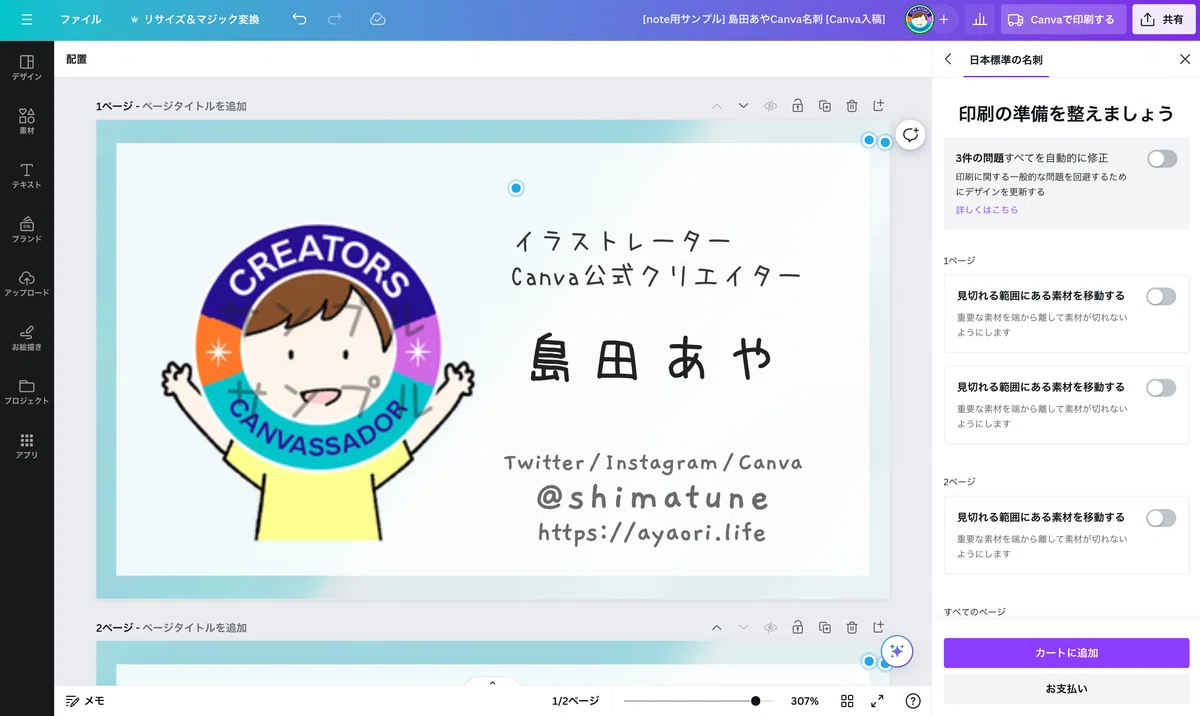Move page 1 down with chevron
The image size is (1200, 716).
coord(743,106)
